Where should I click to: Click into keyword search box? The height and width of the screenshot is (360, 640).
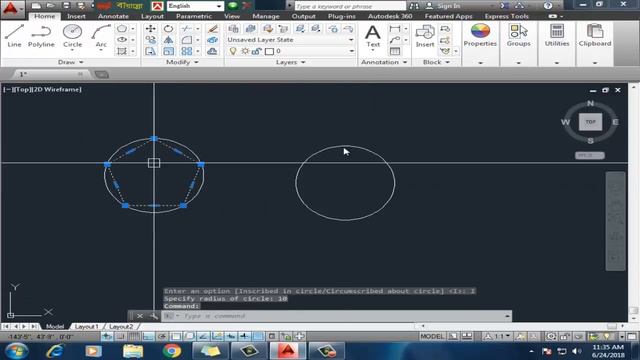[350, 6]
